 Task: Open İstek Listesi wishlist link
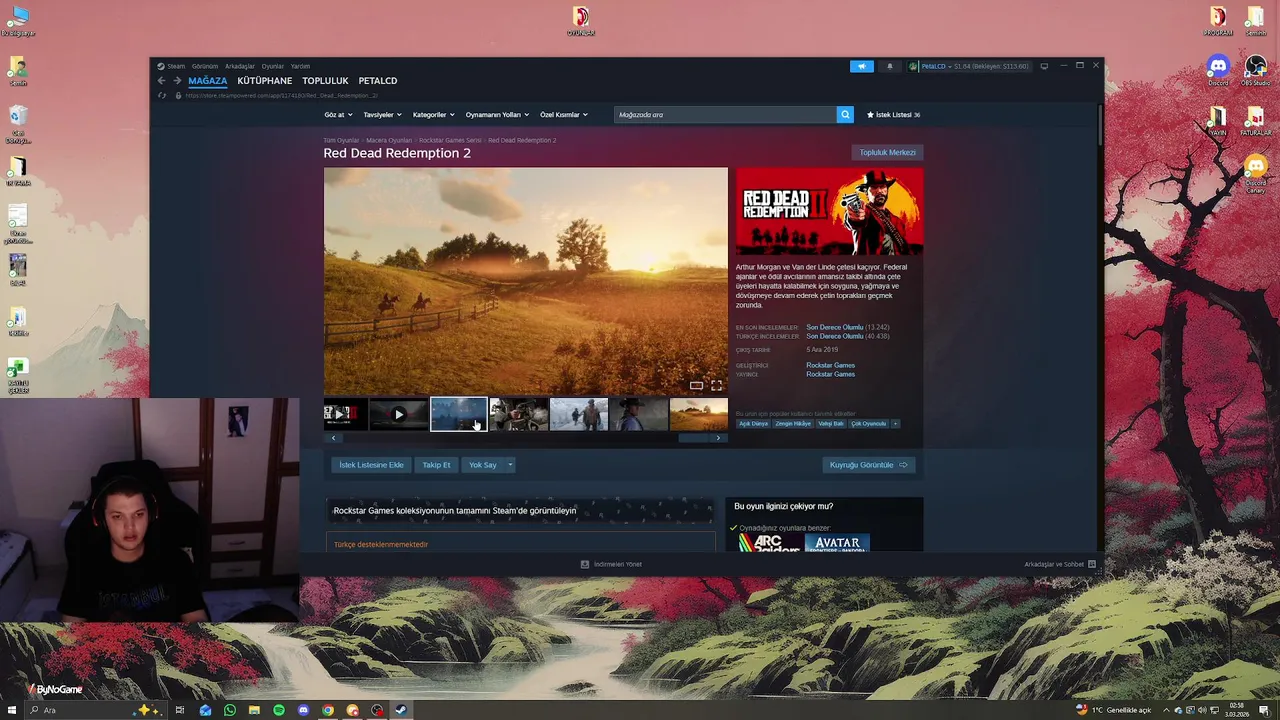pyautogui.click(x=893, y=115)
